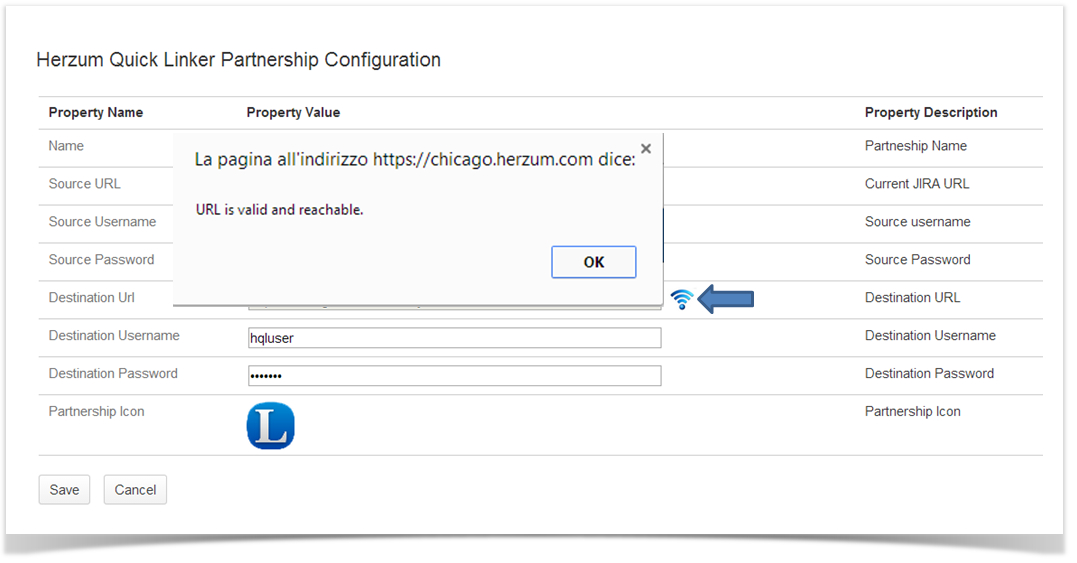The image size is (1077, 563).
Task: Save the partnership configuration
Action: point(64,490)
